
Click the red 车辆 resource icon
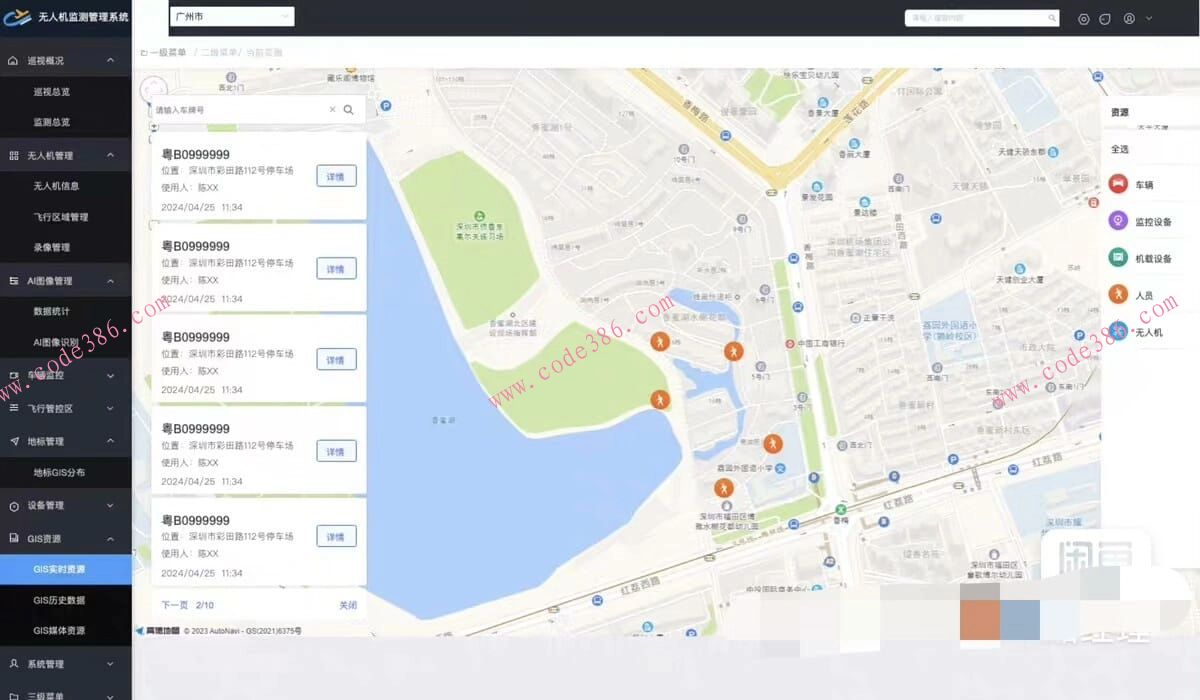pos(1118,185)
